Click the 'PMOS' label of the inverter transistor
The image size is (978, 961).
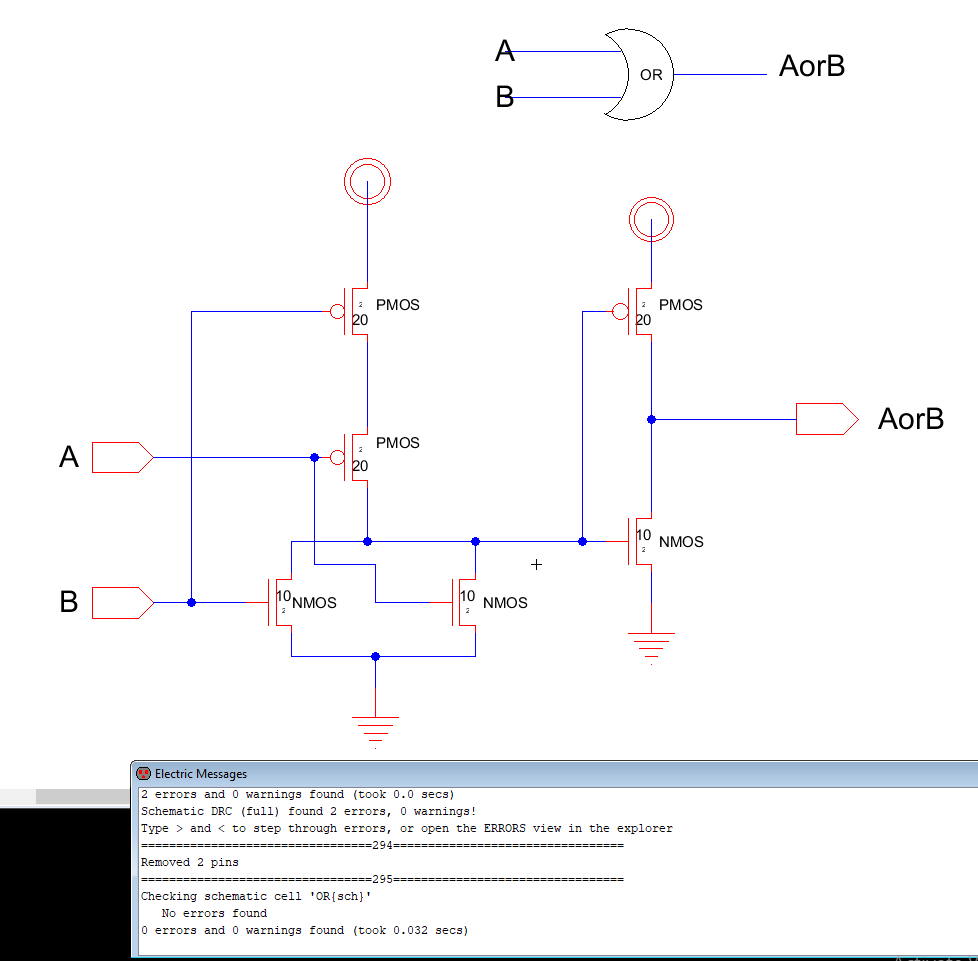680,304
